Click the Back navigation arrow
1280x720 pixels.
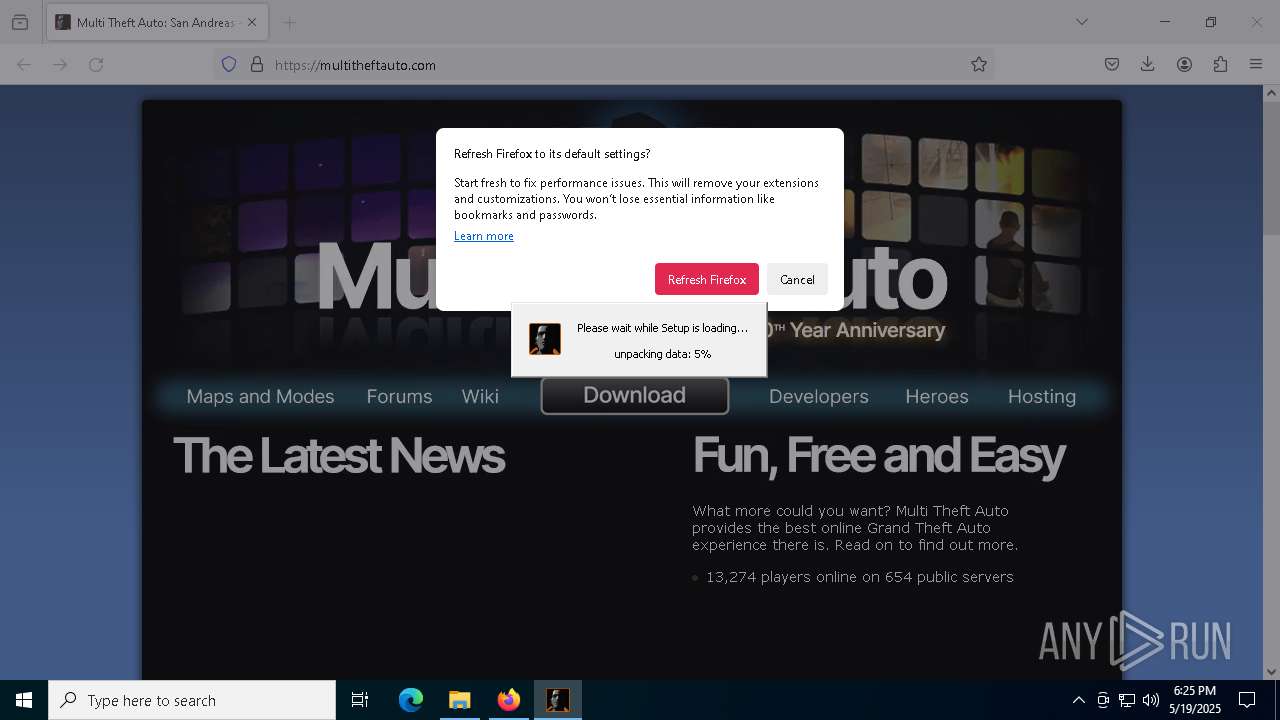tap(24, 64)
